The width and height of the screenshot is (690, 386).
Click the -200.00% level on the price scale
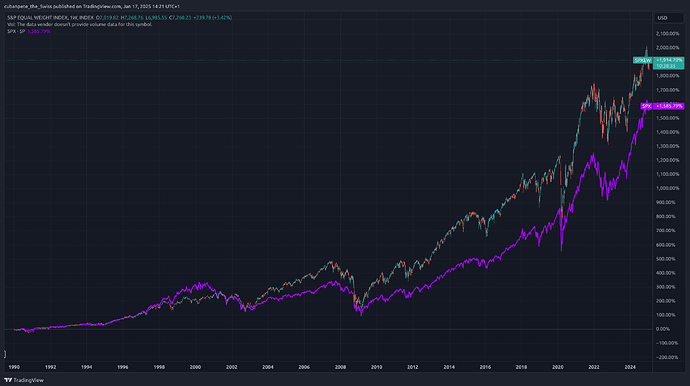tap(667, 357)
